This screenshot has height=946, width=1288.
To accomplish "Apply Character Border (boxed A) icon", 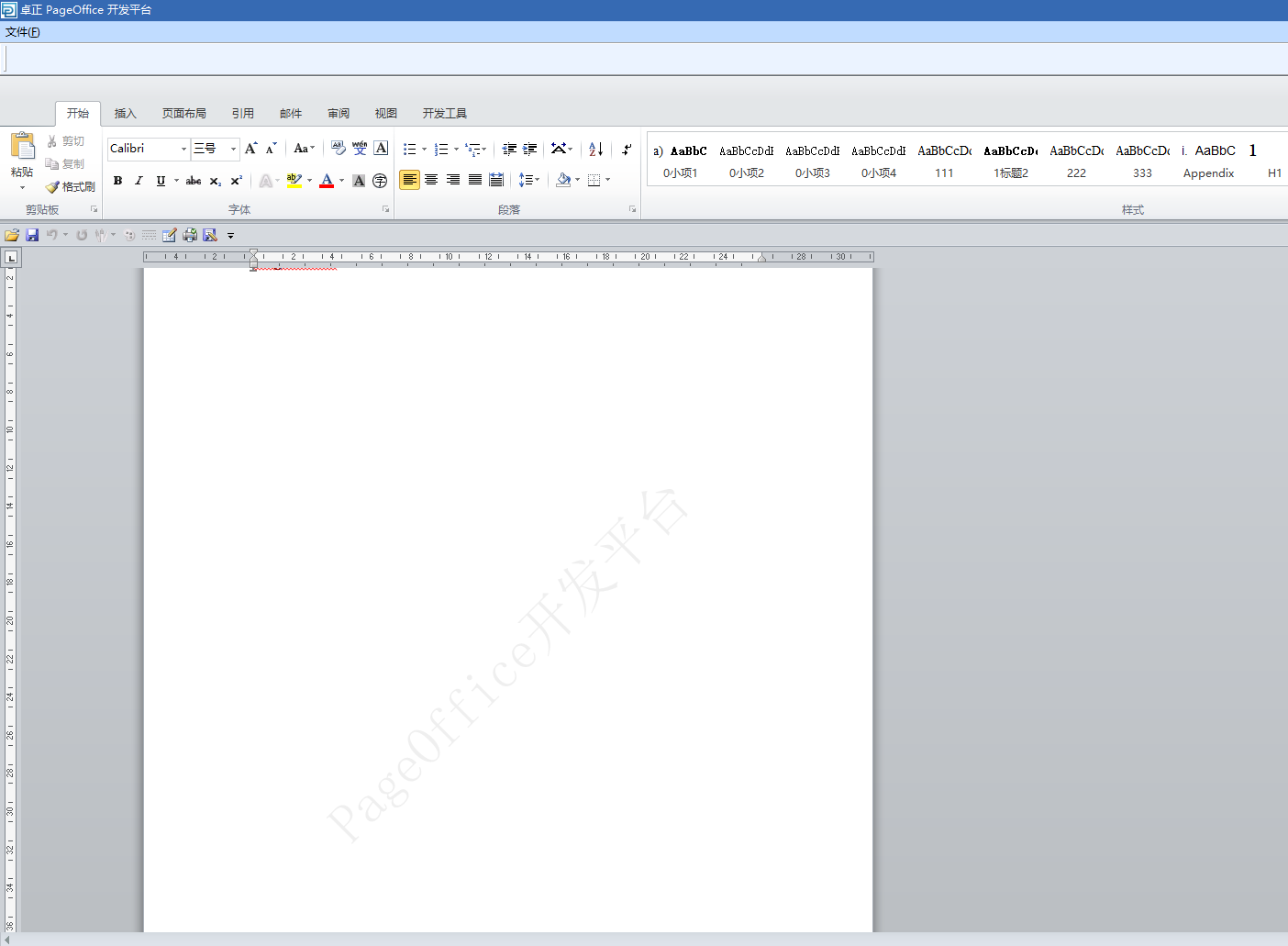I will pos(382,149).
